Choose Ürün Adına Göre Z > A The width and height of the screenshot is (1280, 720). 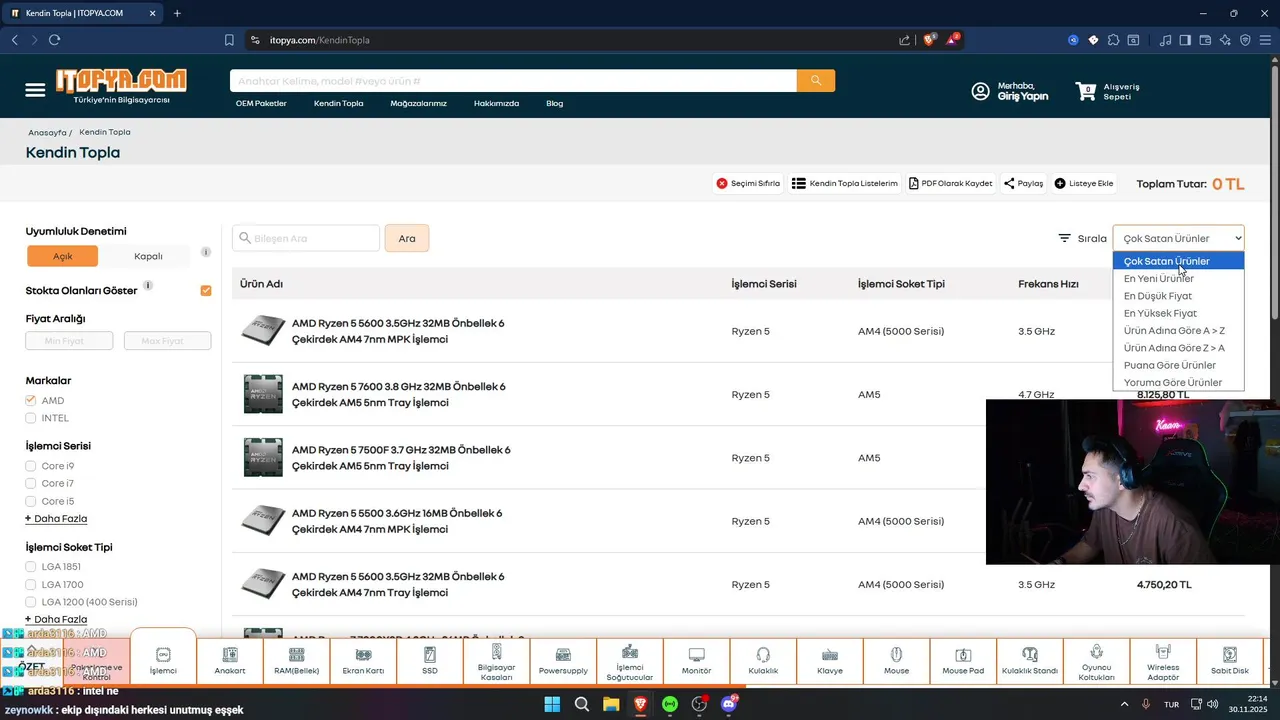point(1178,348)
